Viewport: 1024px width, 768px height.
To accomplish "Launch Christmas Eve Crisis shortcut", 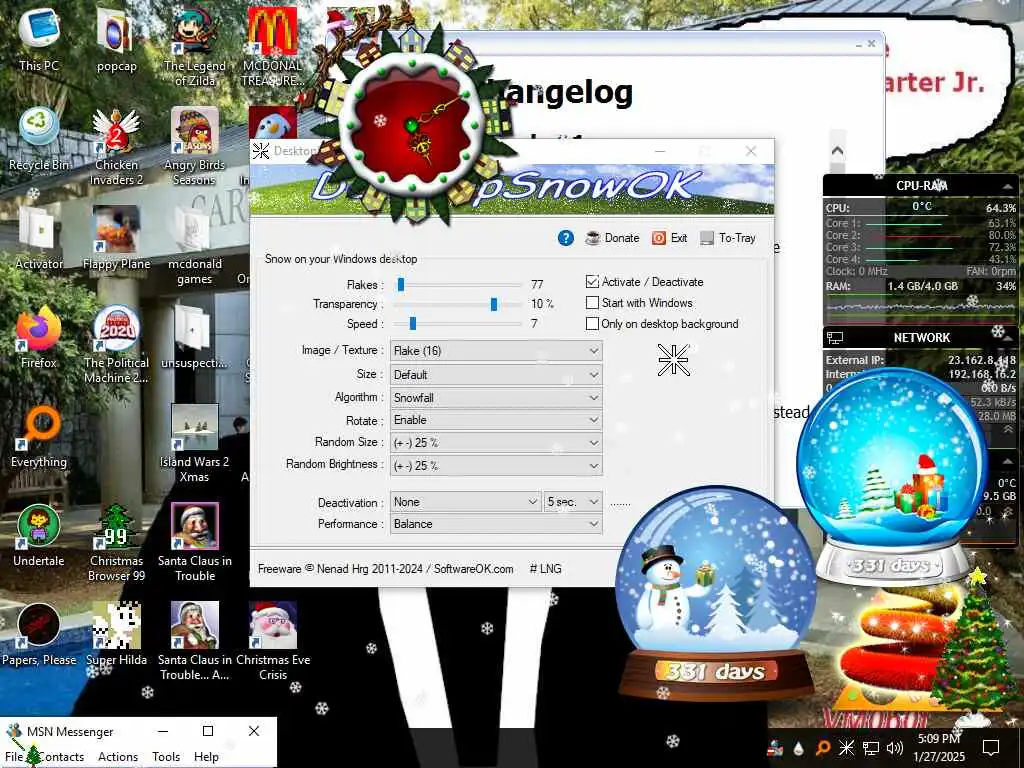I will [x=273, y=641].
